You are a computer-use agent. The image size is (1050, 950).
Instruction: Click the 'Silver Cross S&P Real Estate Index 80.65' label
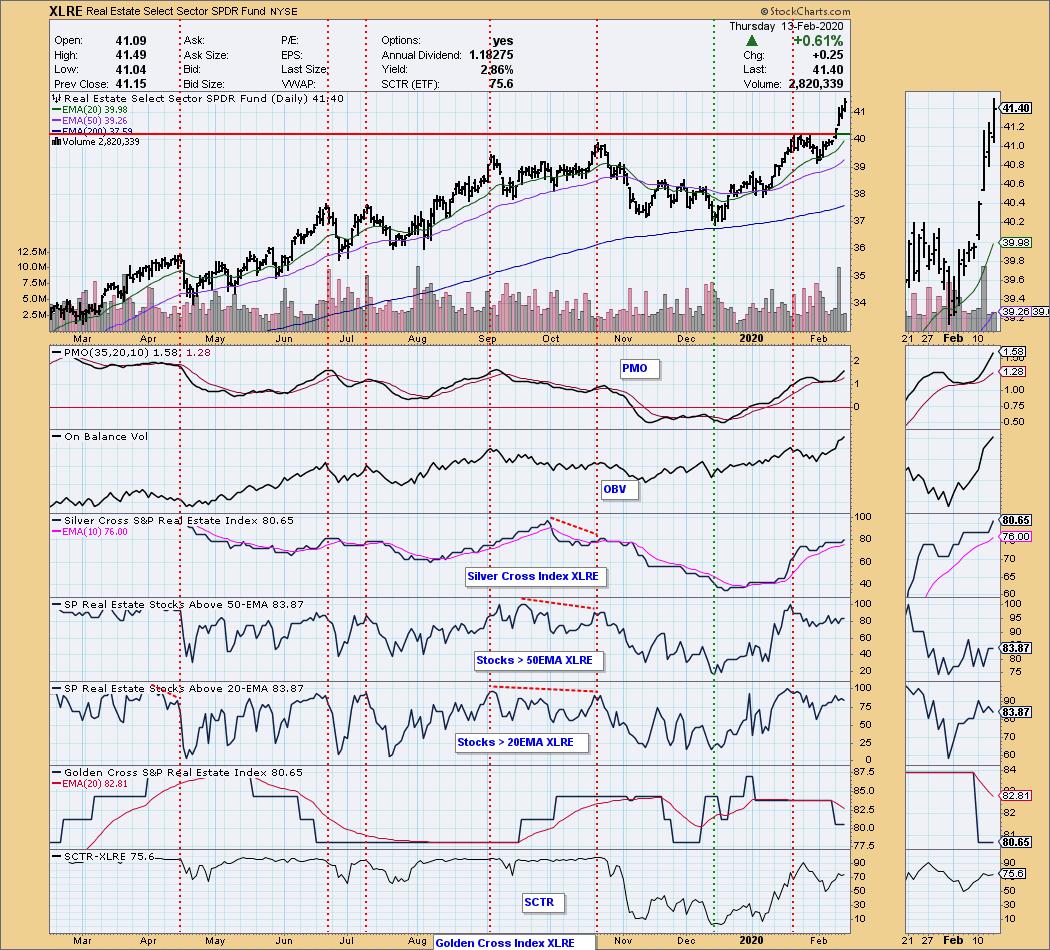point(173,521)
